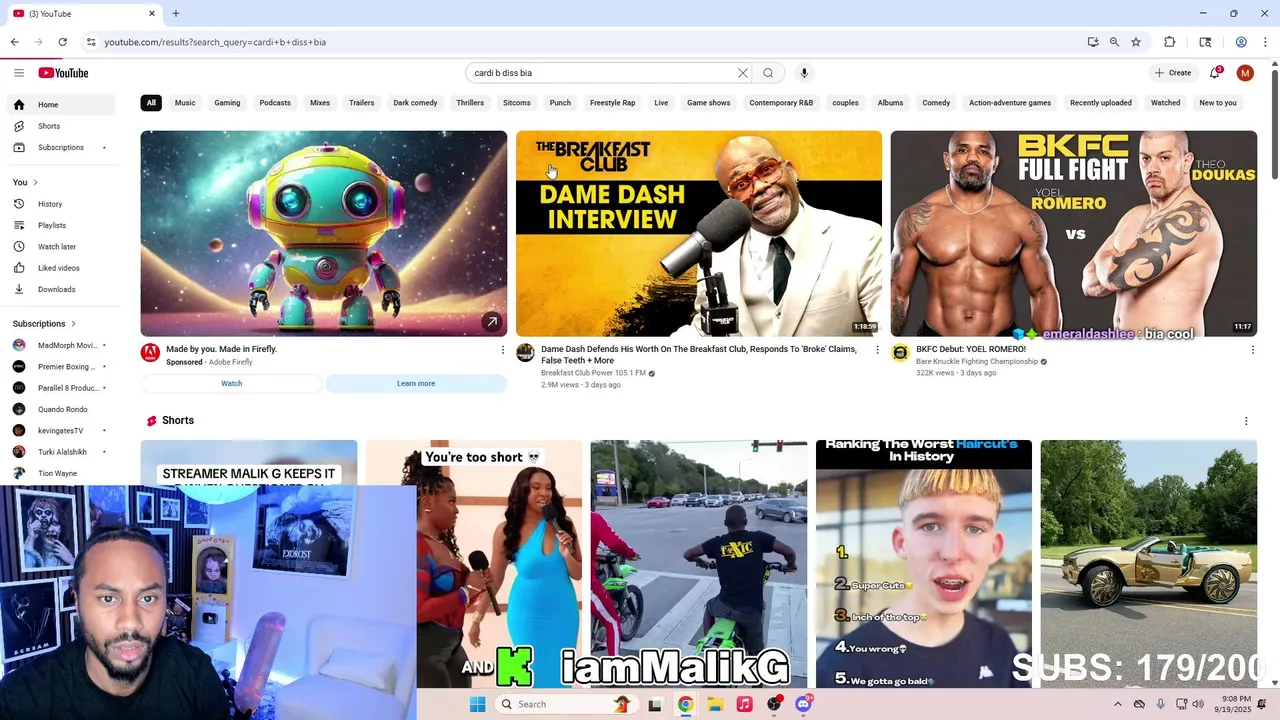
Task: Open MadMorph Movies channel subscription
Action: pos(60,345)
